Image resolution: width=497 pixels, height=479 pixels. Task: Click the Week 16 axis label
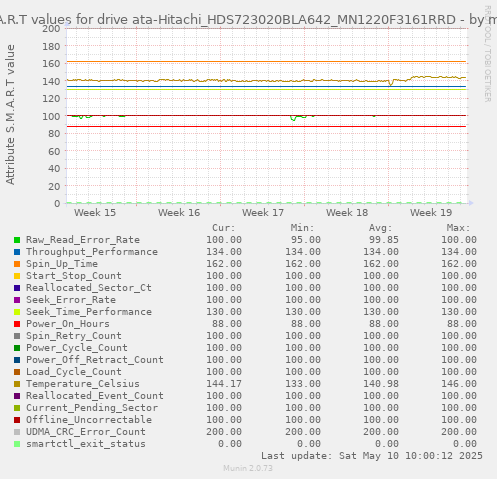pos(179,213)
